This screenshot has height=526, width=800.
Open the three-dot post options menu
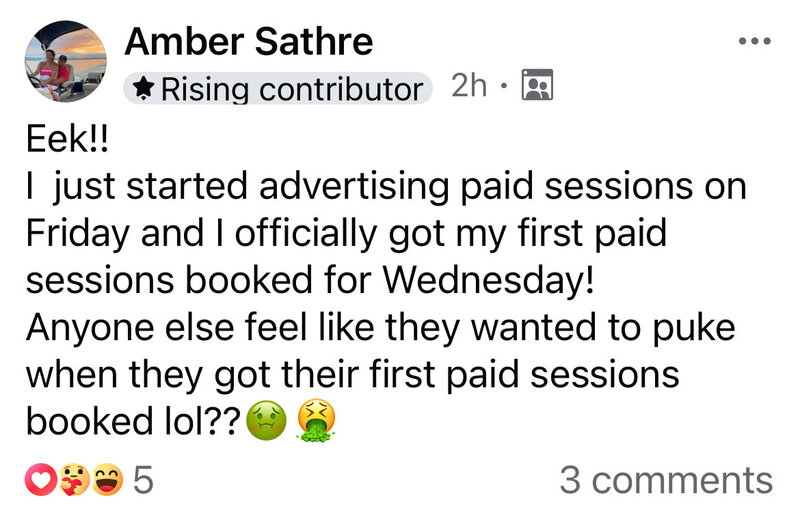click(x=754, y=41)
